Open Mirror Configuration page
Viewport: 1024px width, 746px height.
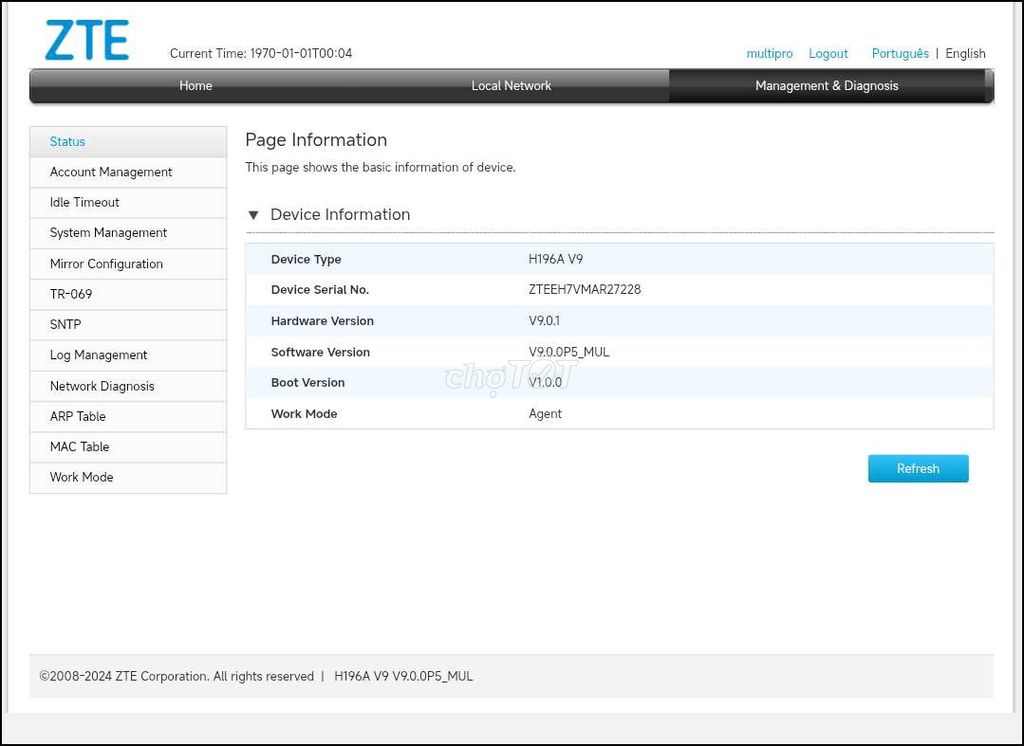(x=128, y=264)
